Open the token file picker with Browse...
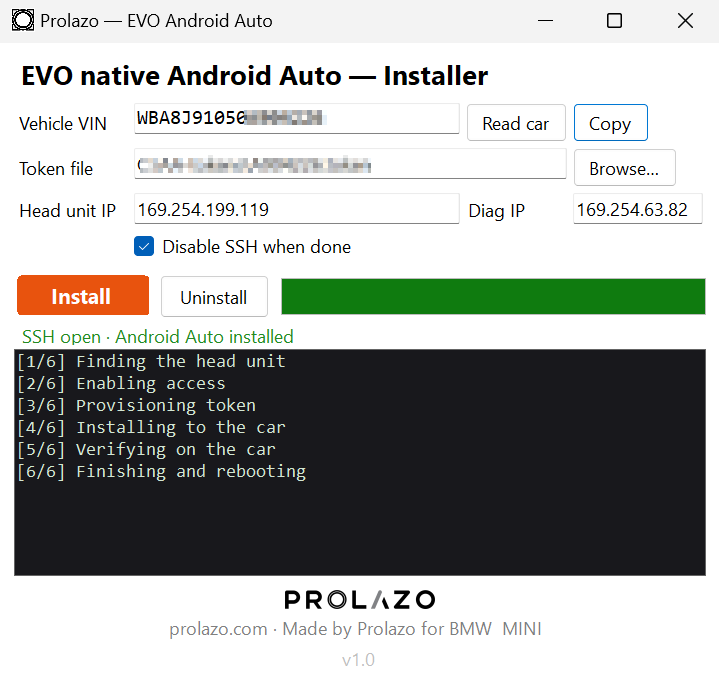 point(624,168)
